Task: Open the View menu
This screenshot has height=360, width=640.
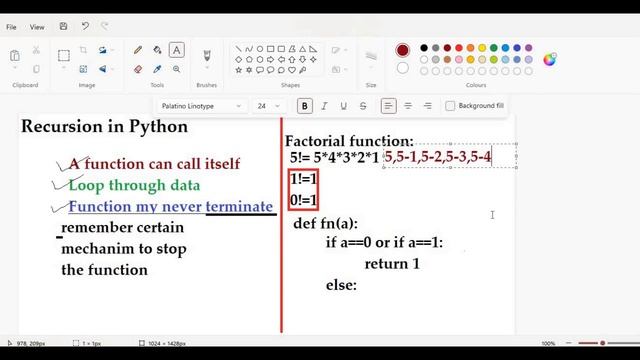Action: [x=37, y=27]
